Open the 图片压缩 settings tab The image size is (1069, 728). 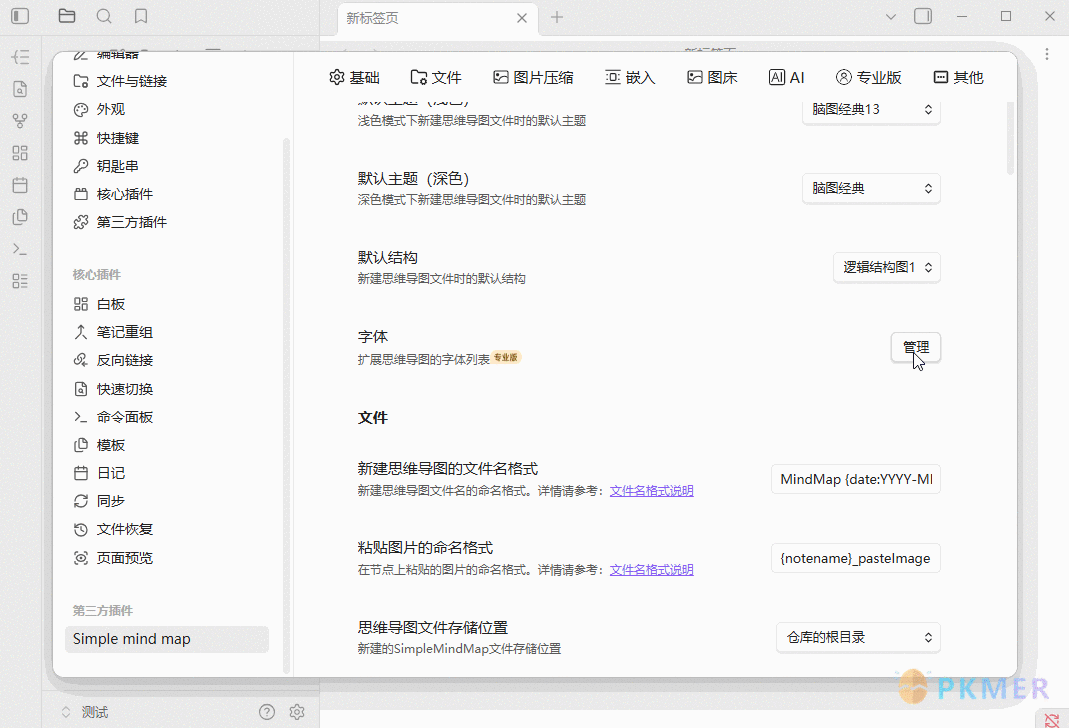click(533, 78)
